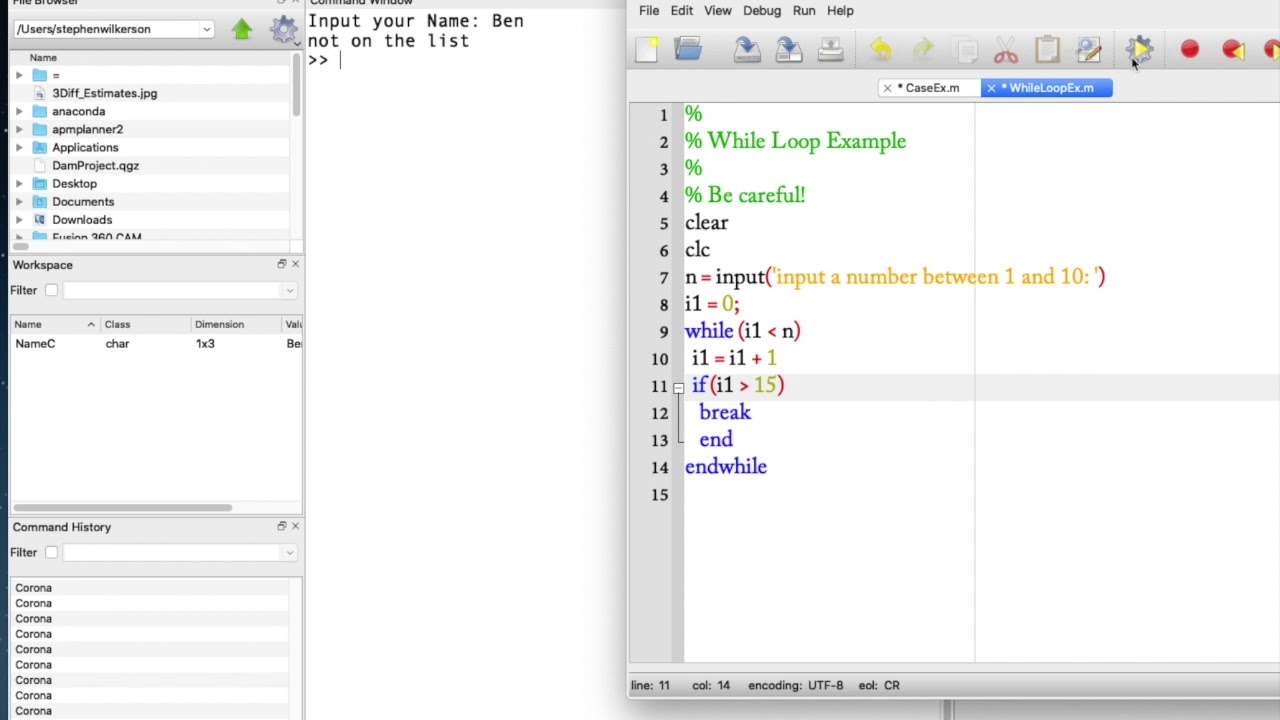Select the NameC variable row

coord(156,343)
